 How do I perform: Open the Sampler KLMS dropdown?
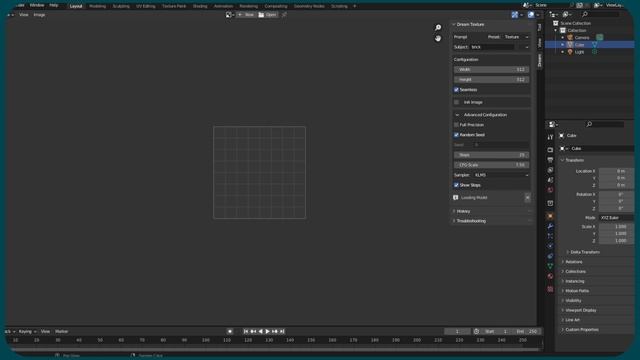(501, 175)
